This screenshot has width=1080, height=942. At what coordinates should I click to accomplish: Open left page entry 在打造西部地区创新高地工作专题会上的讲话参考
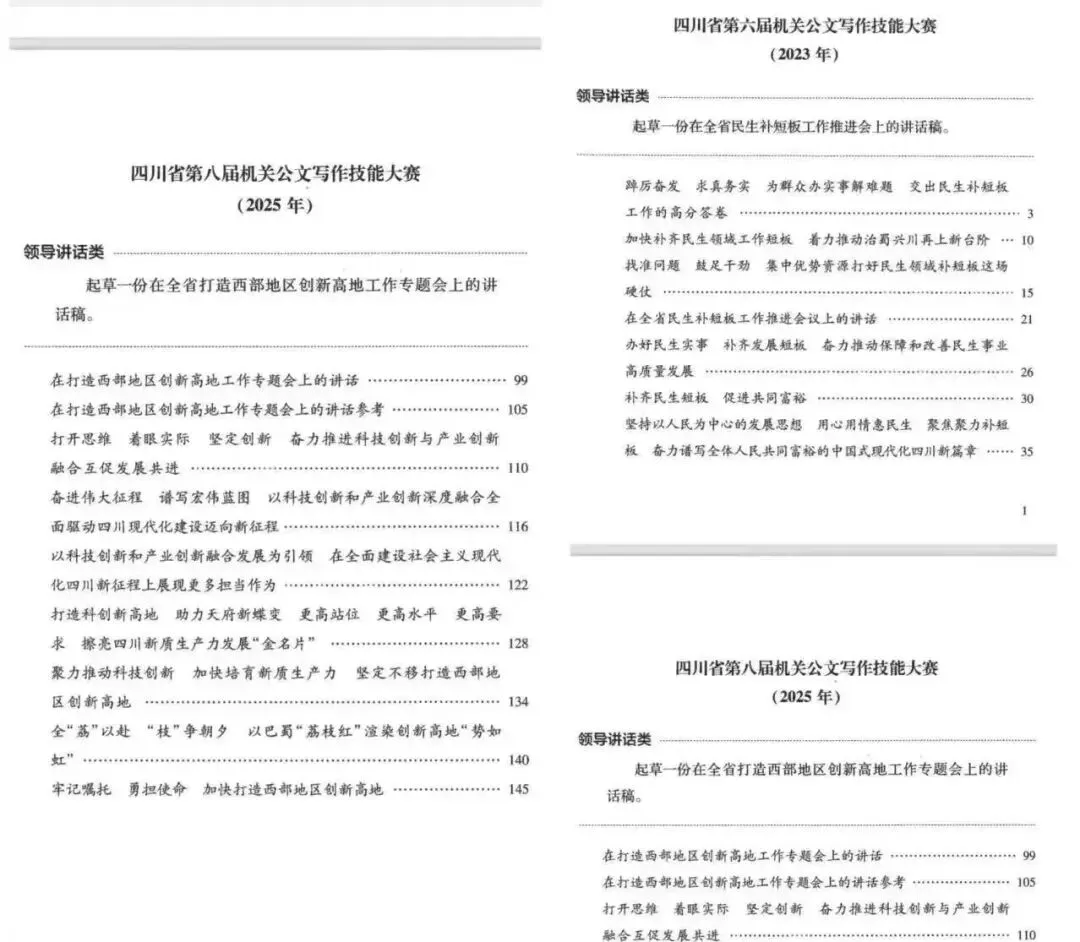pos(289,409)
